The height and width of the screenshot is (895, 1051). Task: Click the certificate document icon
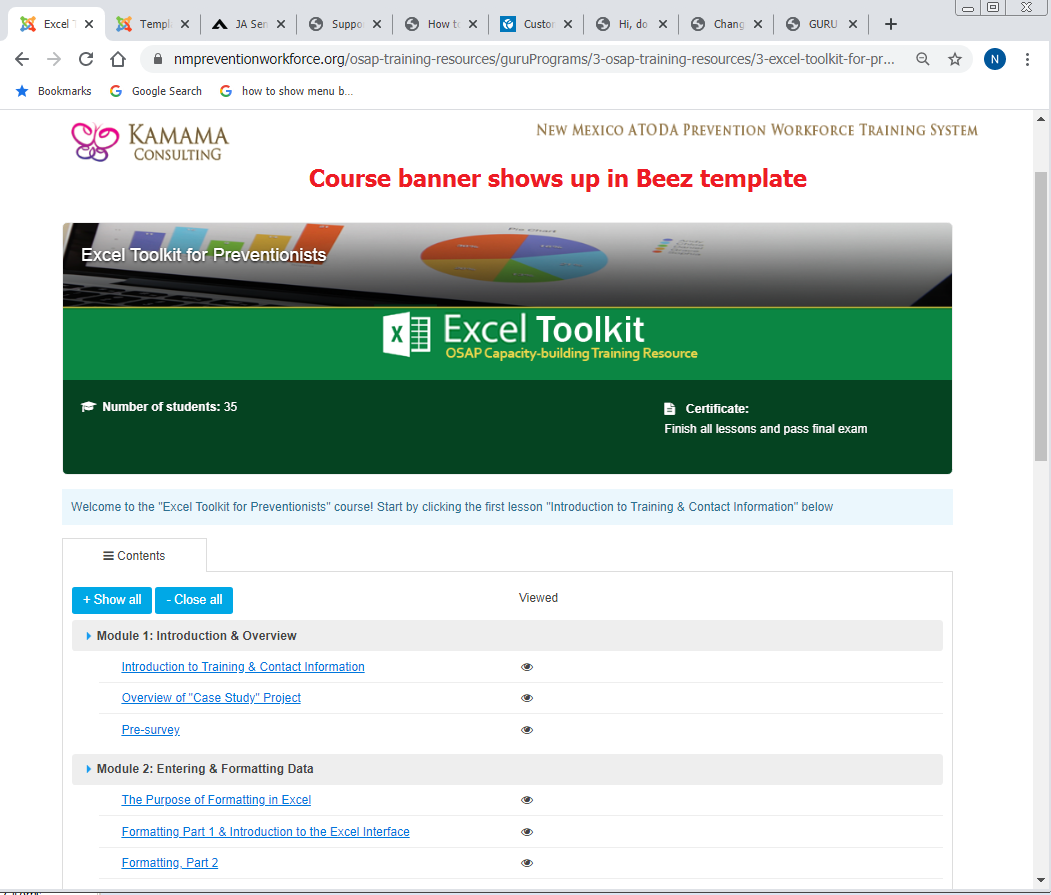(670, 408)
